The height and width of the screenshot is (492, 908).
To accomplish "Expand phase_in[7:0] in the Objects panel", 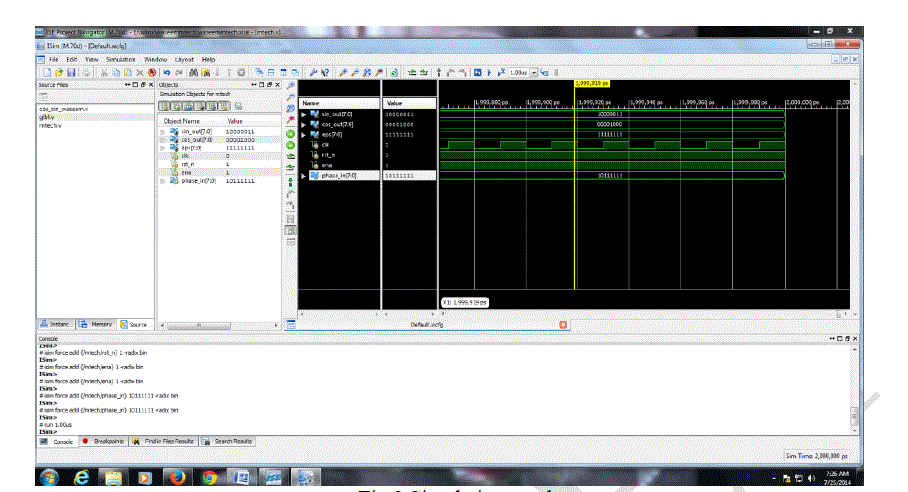I will point(164,180).
